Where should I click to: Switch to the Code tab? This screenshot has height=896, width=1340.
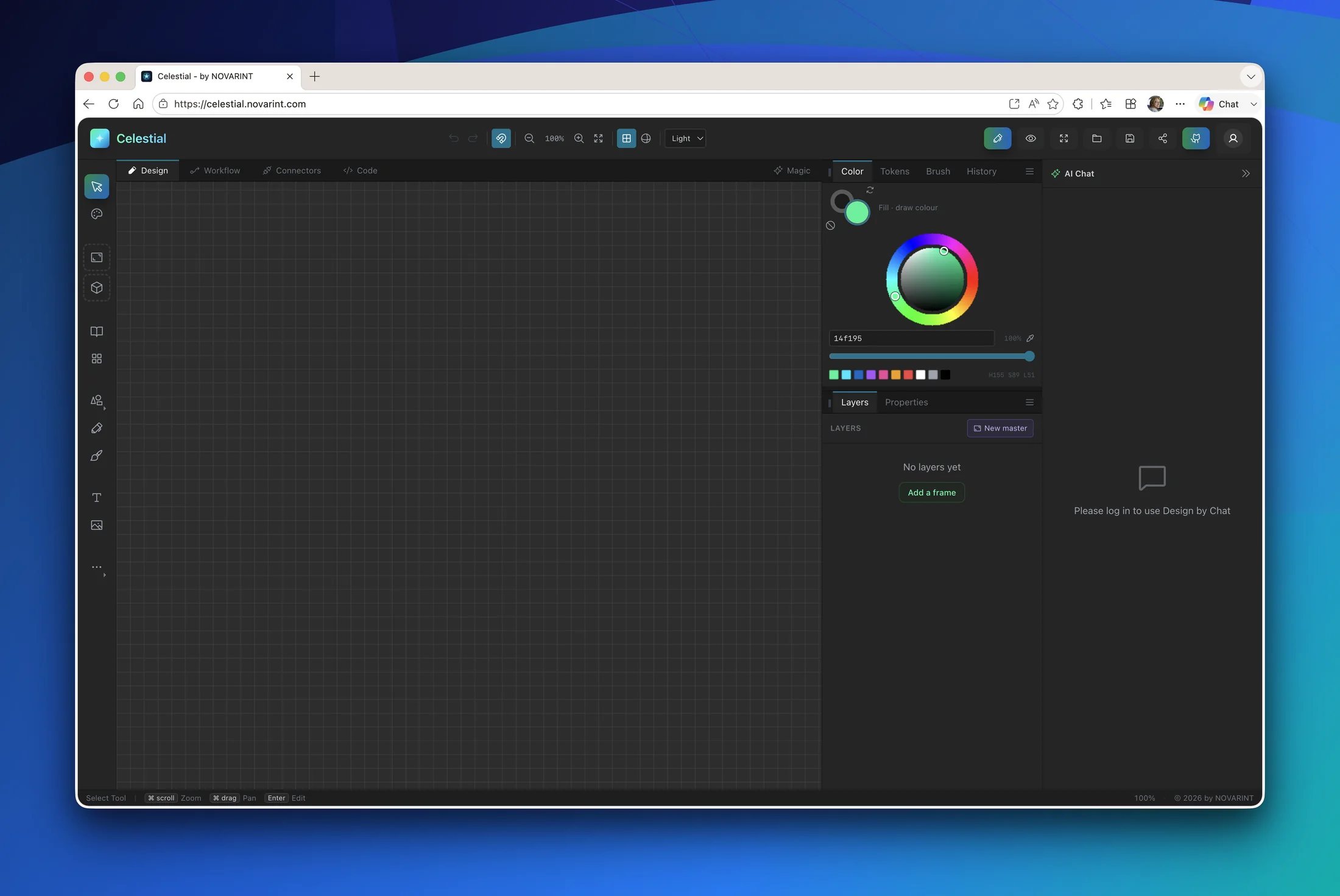[361, 171]
